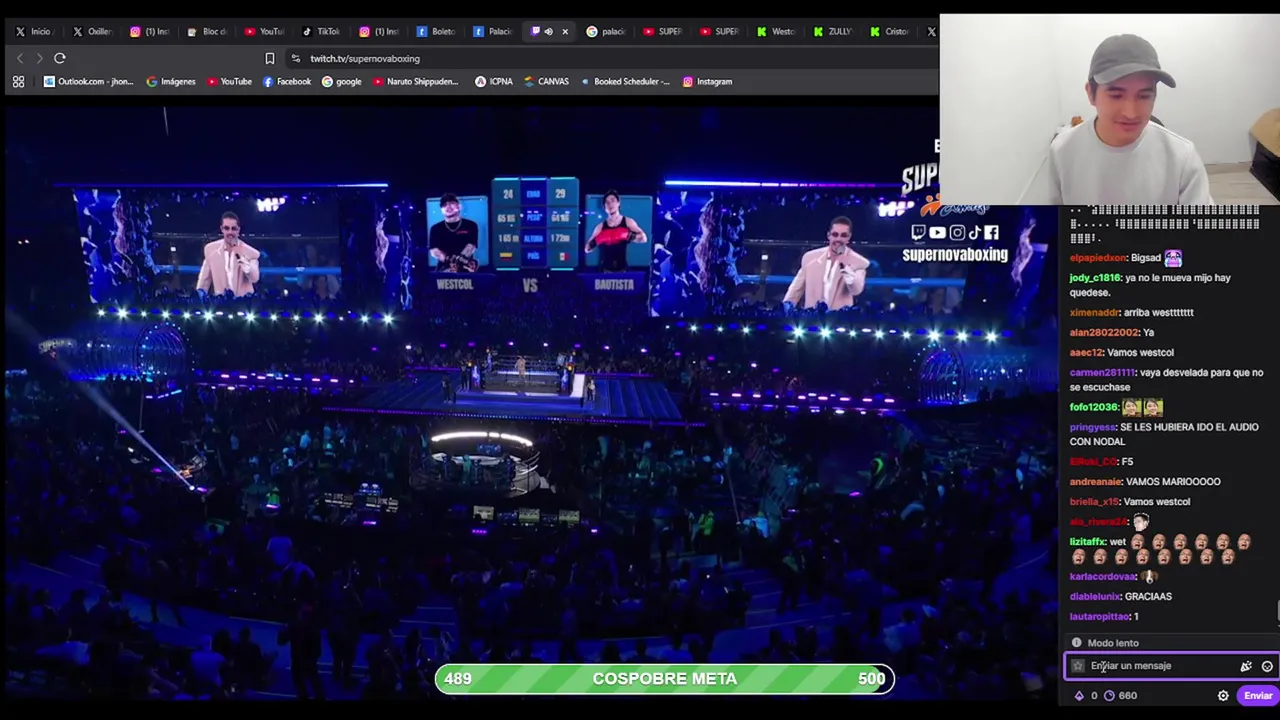Screen dimensions: 1280x720
Task: Click the Enviar button
Action: coord(1258,696)
